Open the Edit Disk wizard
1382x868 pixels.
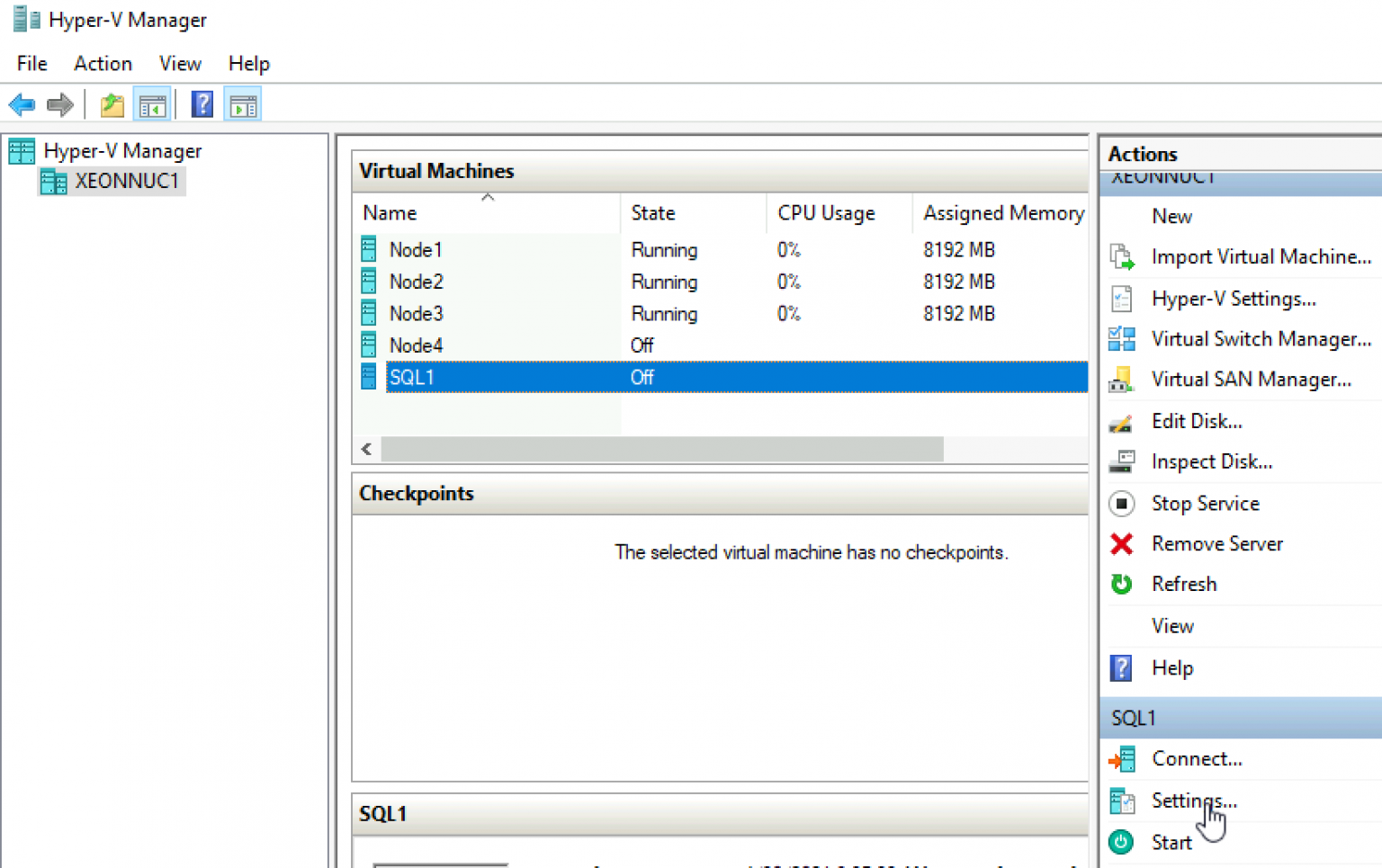click(1197, 420)
